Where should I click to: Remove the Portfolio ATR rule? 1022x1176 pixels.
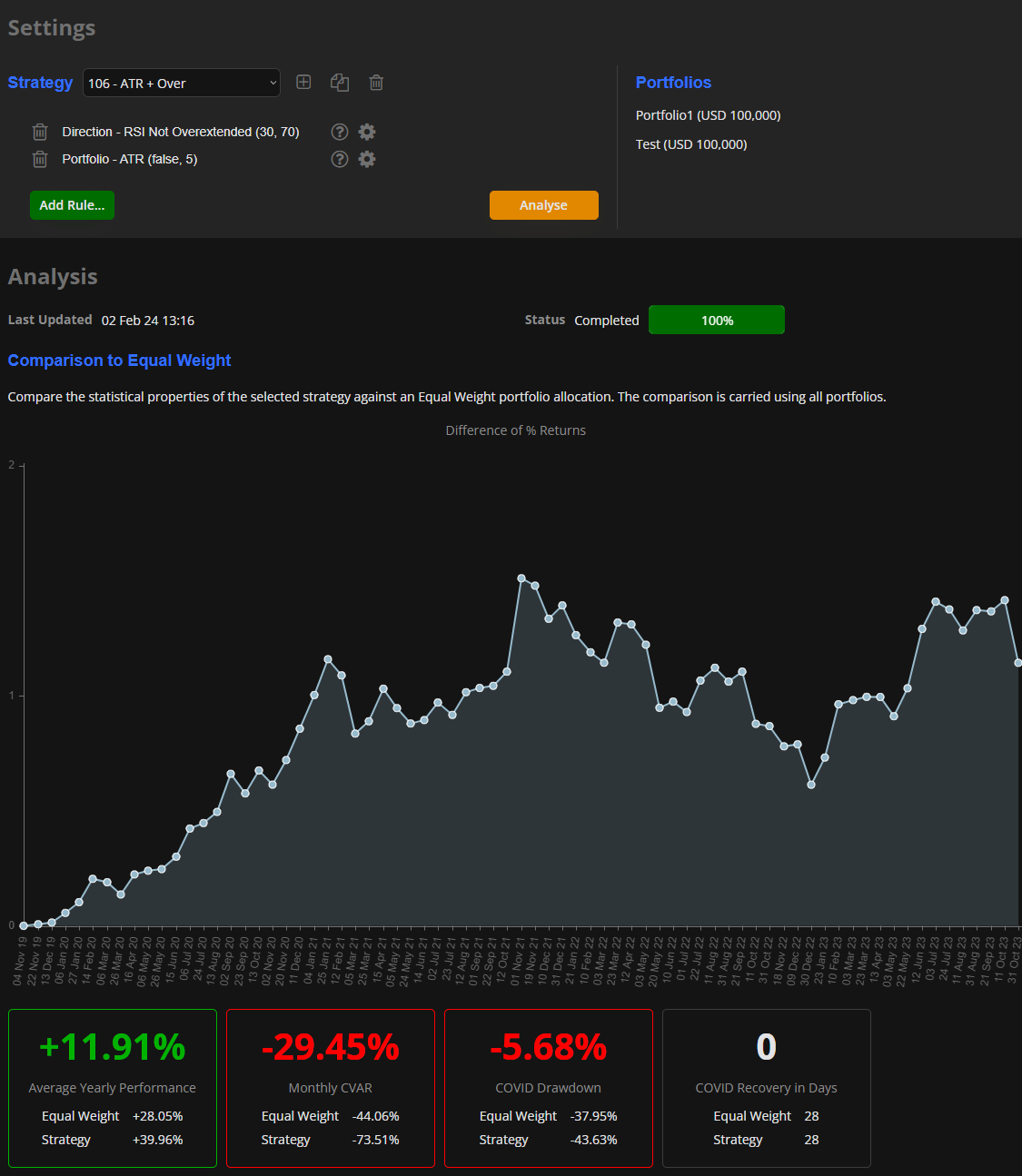click(x=40, y=159)
